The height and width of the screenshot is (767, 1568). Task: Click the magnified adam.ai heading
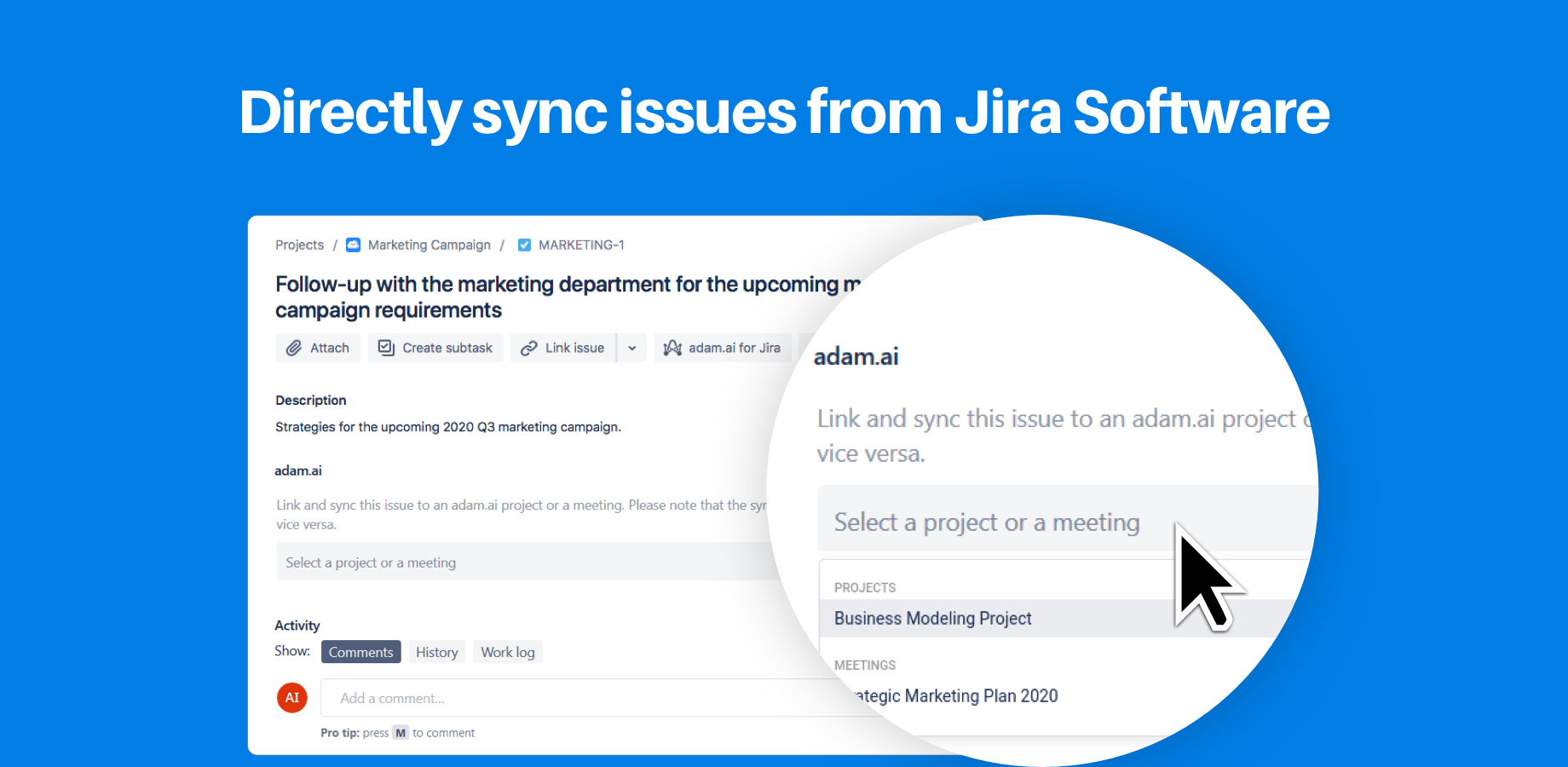click(x=856, y=357)
